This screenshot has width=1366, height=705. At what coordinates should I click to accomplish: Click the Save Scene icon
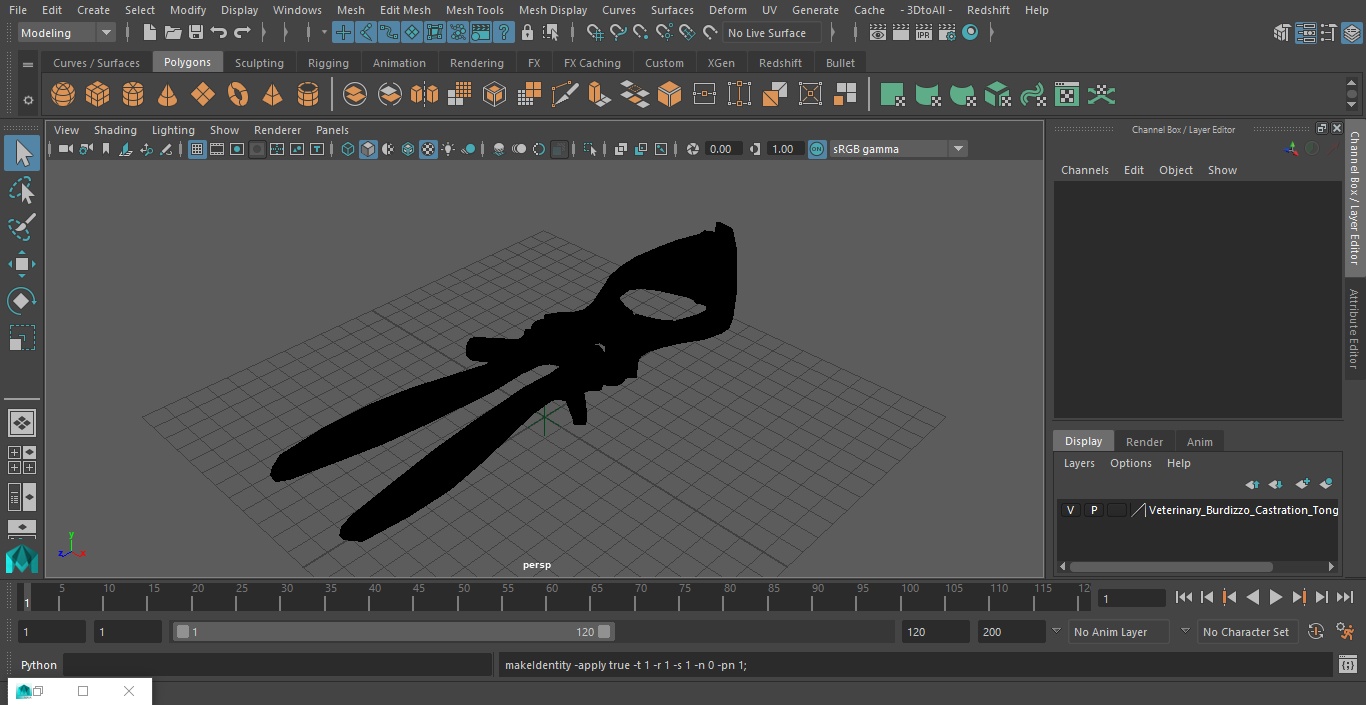tap(196, 33)
